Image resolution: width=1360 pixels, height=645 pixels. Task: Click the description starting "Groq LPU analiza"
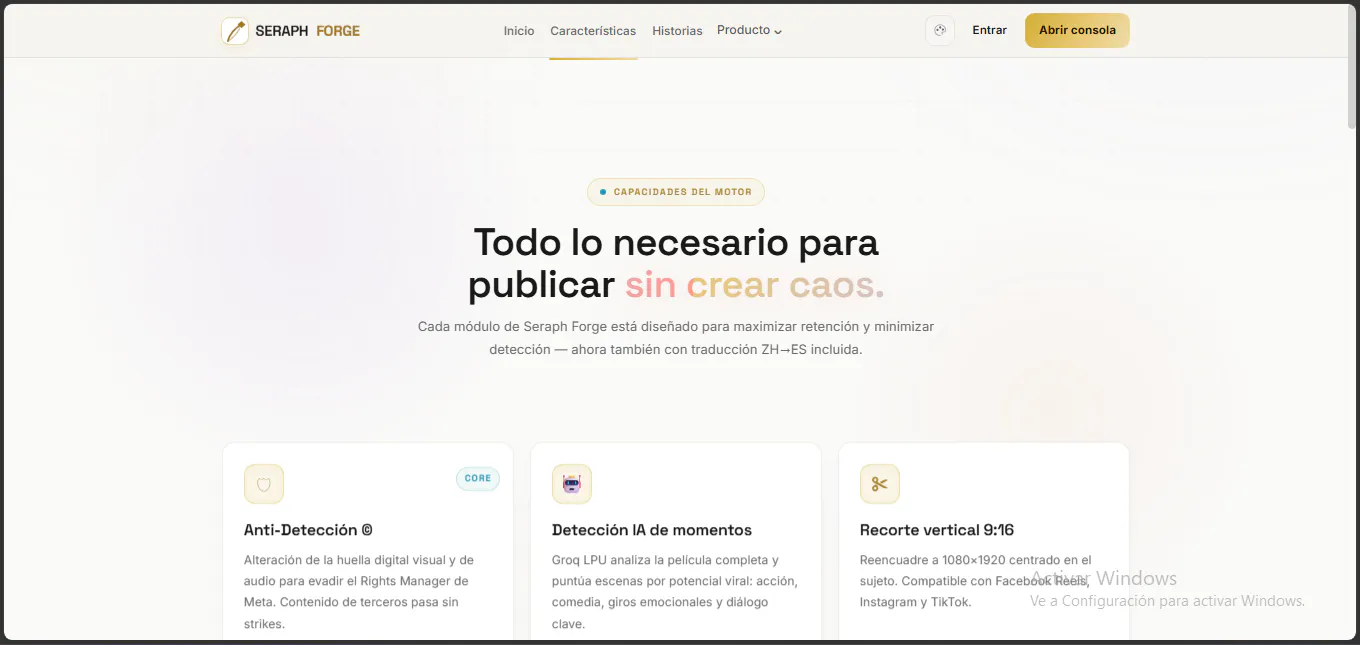pos(675,592)
